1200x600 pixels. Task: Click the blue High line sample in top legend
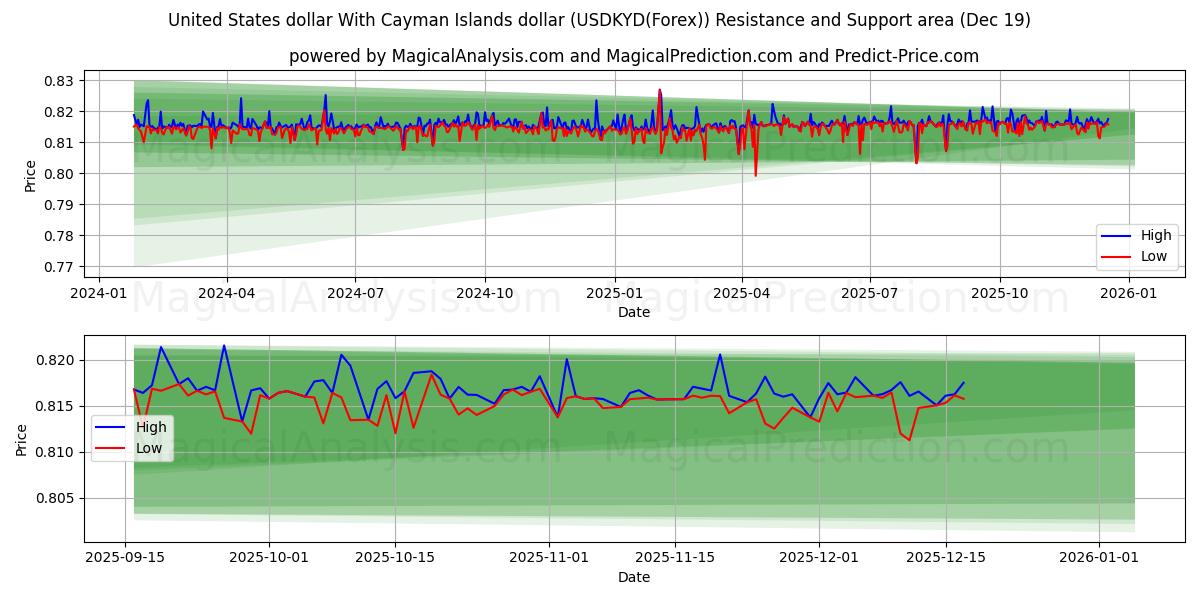pos(1117,235)
